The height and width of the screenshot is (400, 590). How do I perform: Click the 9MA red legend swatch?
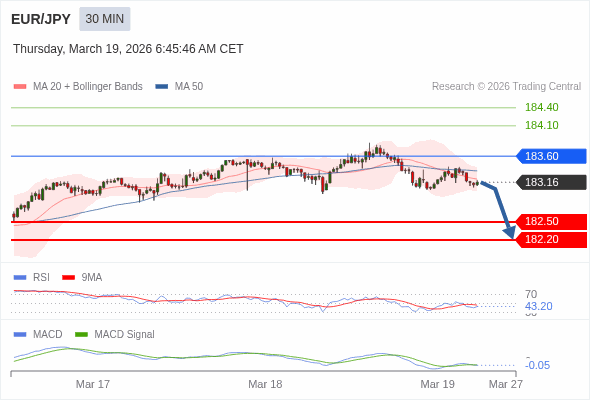pos(68,278)
